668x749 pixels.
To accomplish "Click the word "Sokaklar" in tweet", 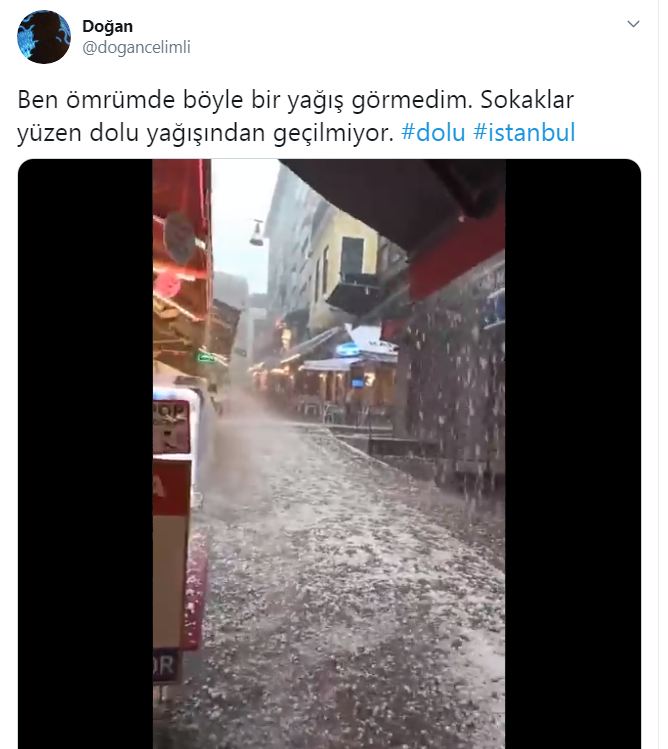I will click(527, 100).
